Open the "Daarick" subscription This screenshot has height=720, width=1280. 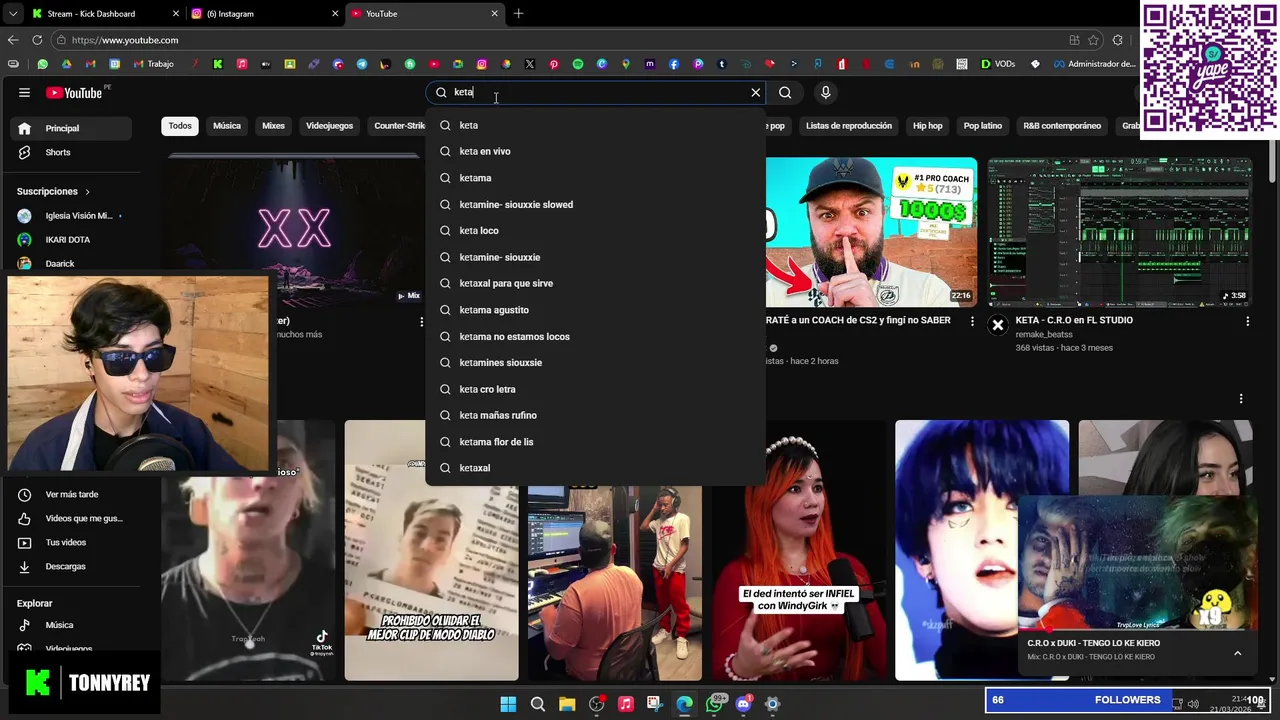(x=71, y=264)
